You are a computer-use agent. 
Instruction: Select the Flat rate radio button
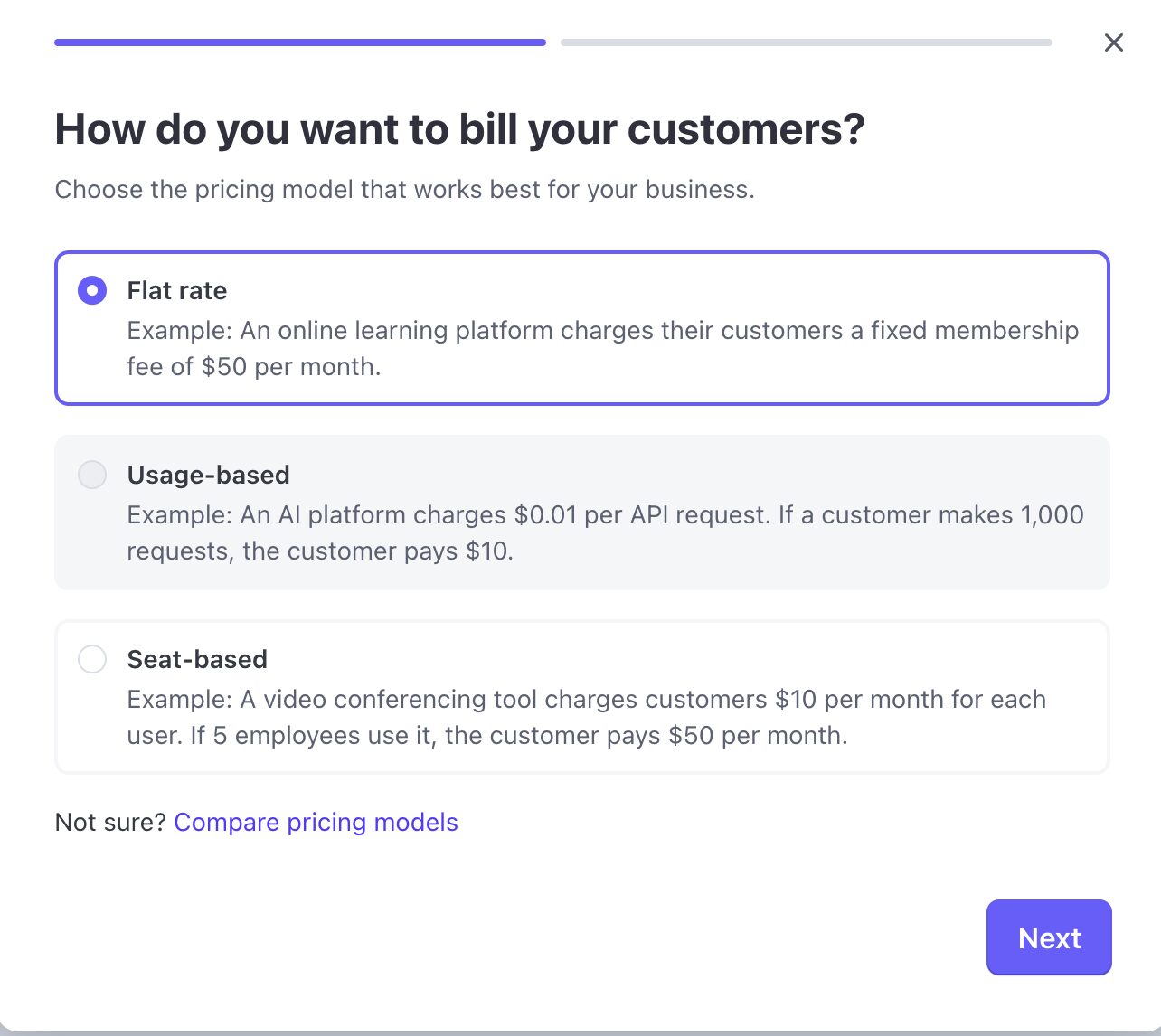(x=92, y=290)
